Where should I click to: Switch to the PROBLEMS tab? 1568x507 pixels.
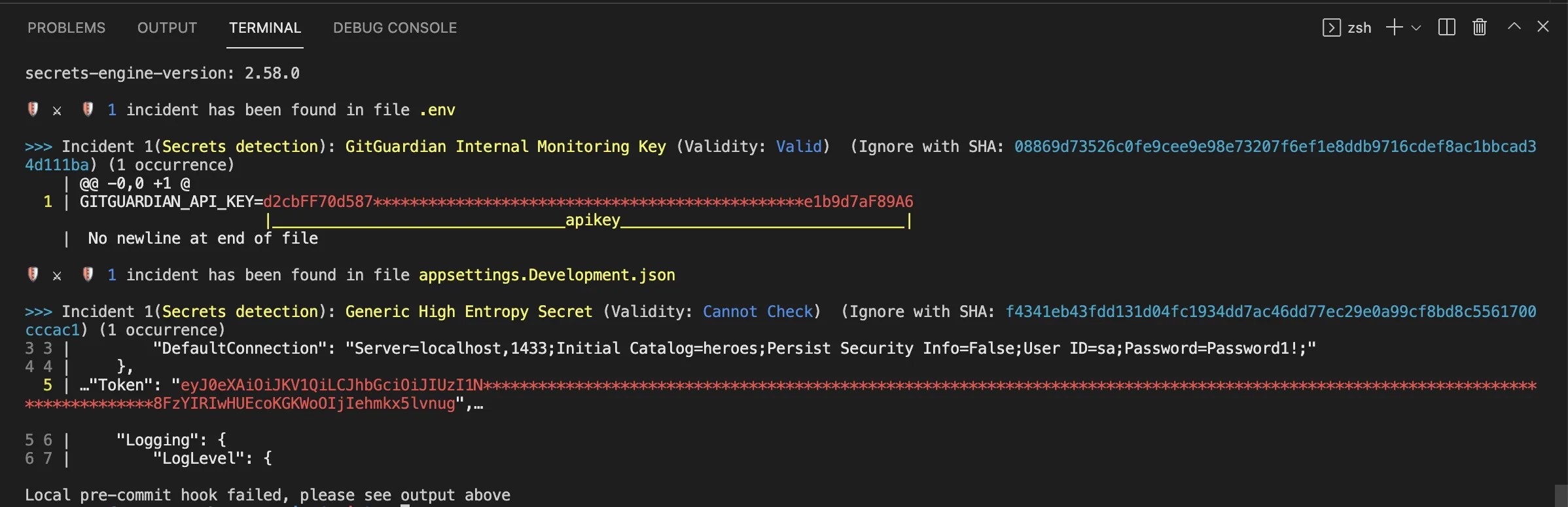click(x=65, y=27)
